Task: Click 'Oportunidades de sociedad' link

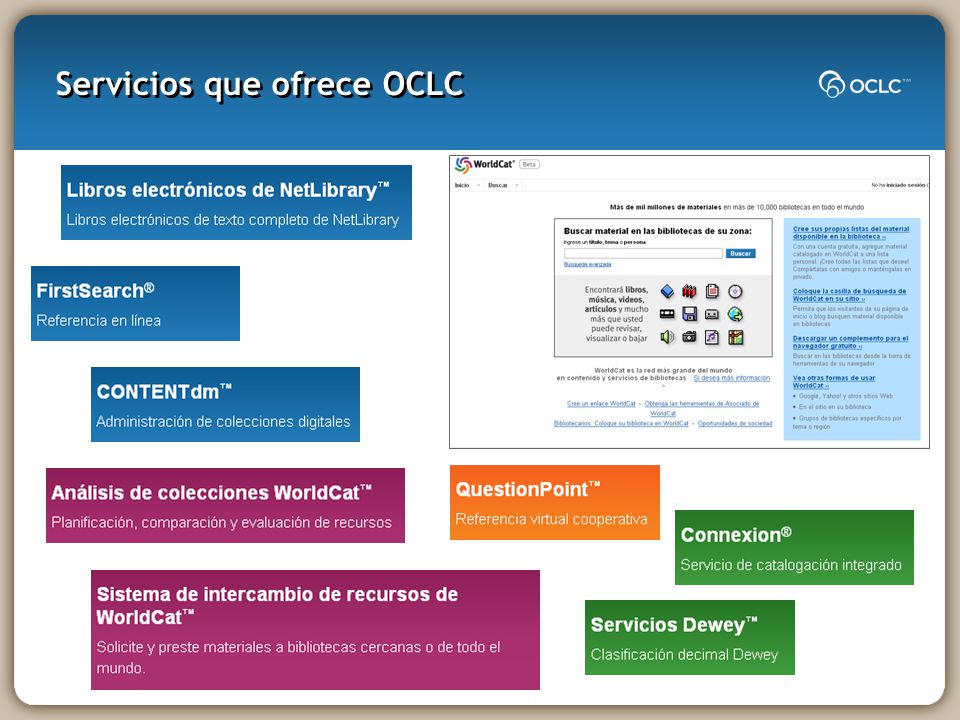Action: [x=735, y=424]
